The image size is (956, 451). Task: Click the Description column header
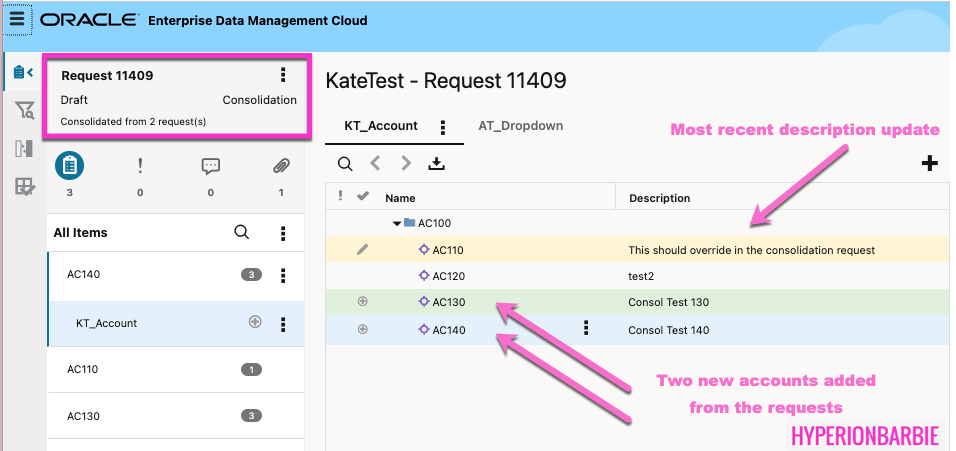[659, 198]
